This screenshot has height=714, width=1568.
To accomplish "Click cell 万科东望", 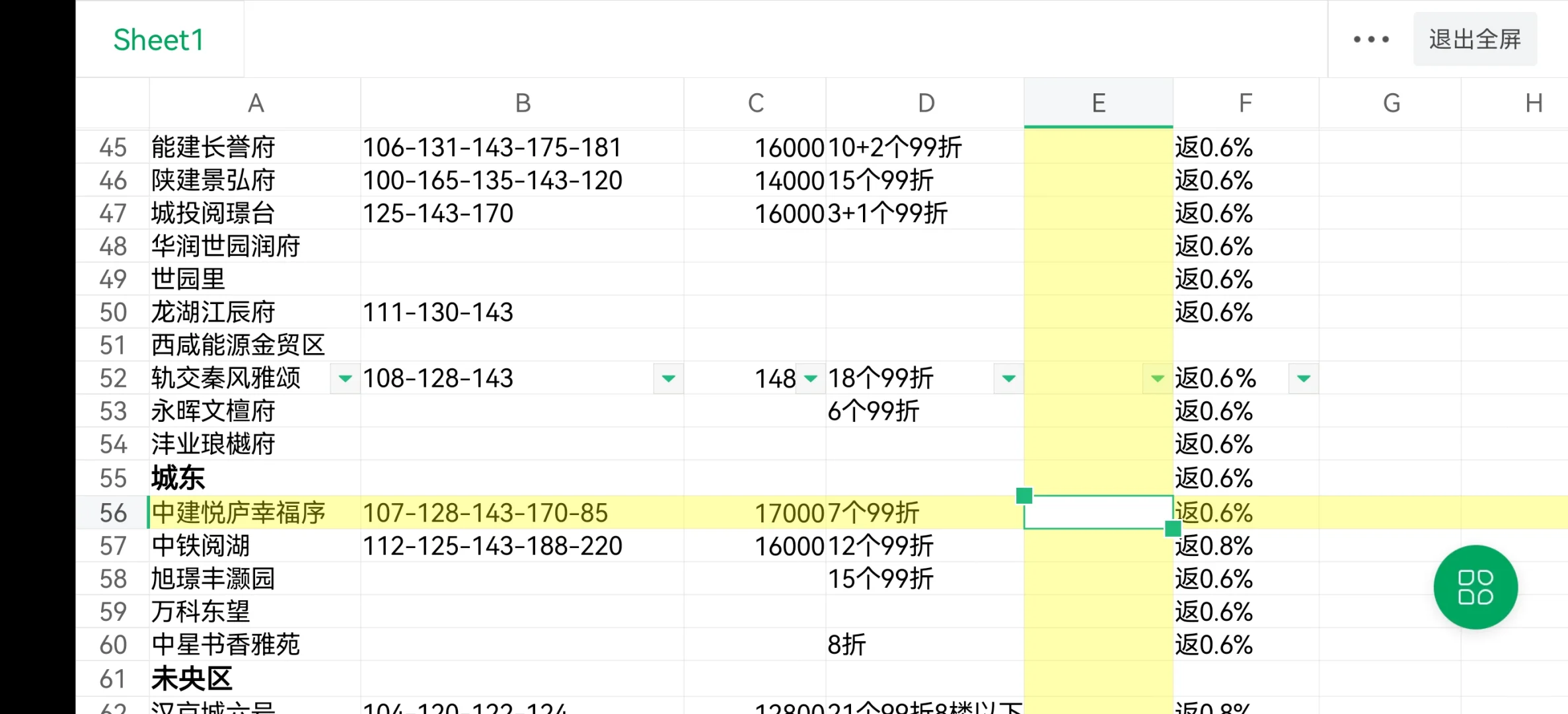I will pyautogui.click(x=255, y=612).
